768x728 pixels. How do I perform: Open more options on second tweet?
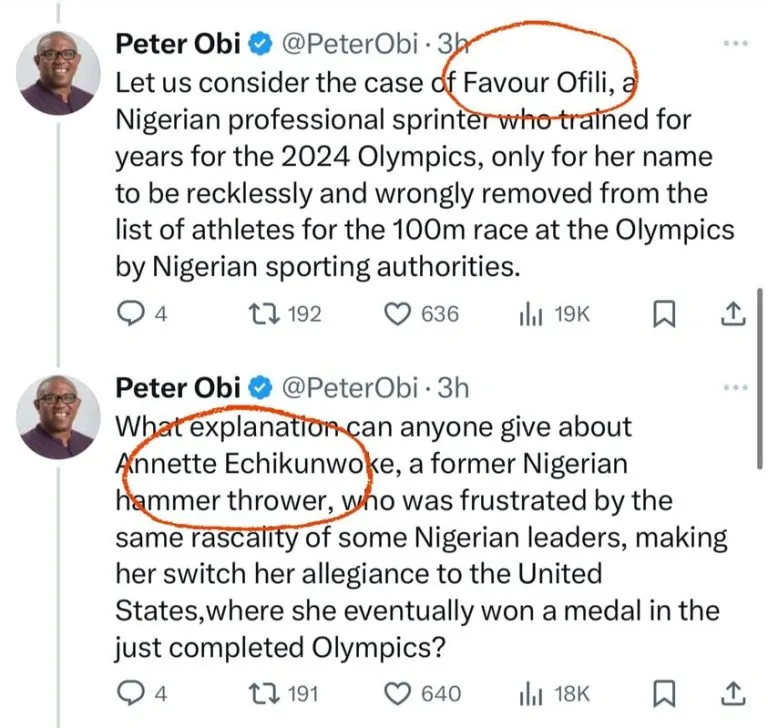pyautogui.click(x=735, y=388)
